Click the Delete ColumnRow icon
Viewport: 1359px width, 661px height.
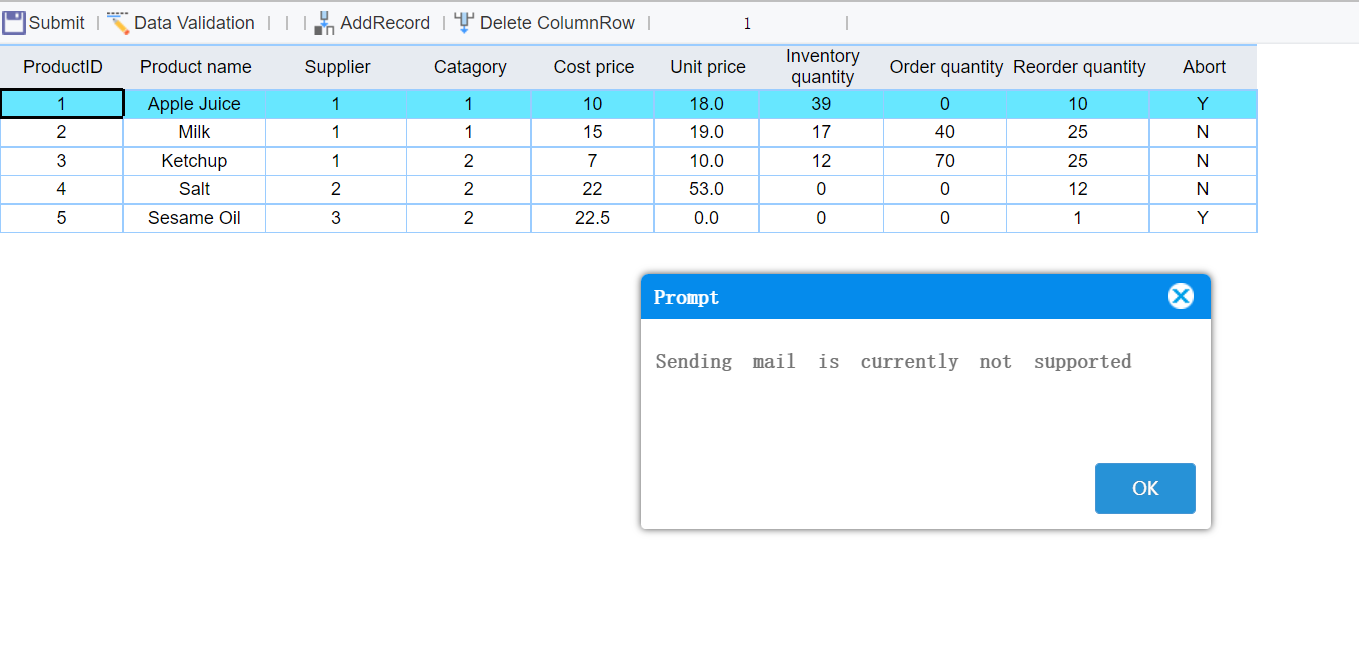click(x=464, y=22)
